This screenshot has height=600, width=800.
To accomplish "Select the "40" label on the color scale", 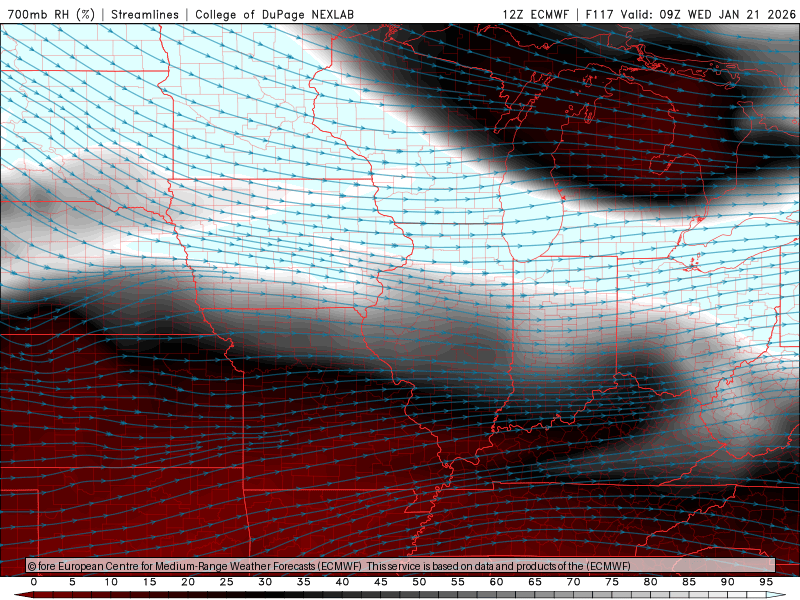I will click(x=342, y=582).
